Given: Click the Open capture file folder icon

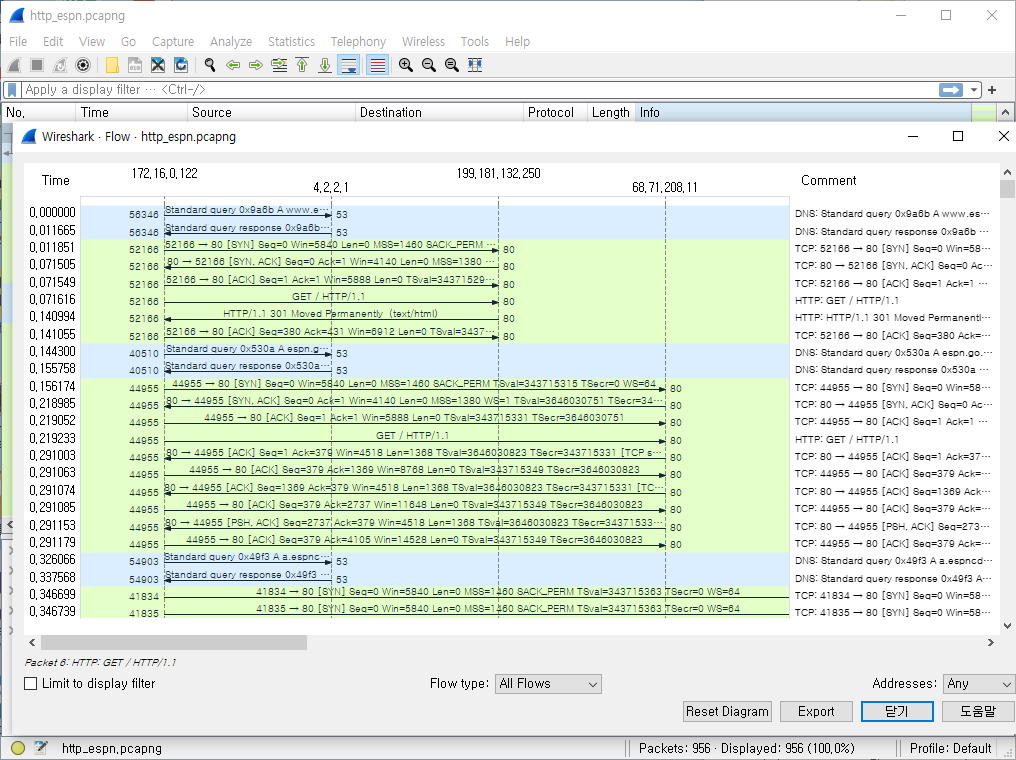Looking at the screenshot, I should (x=112, y=65).
